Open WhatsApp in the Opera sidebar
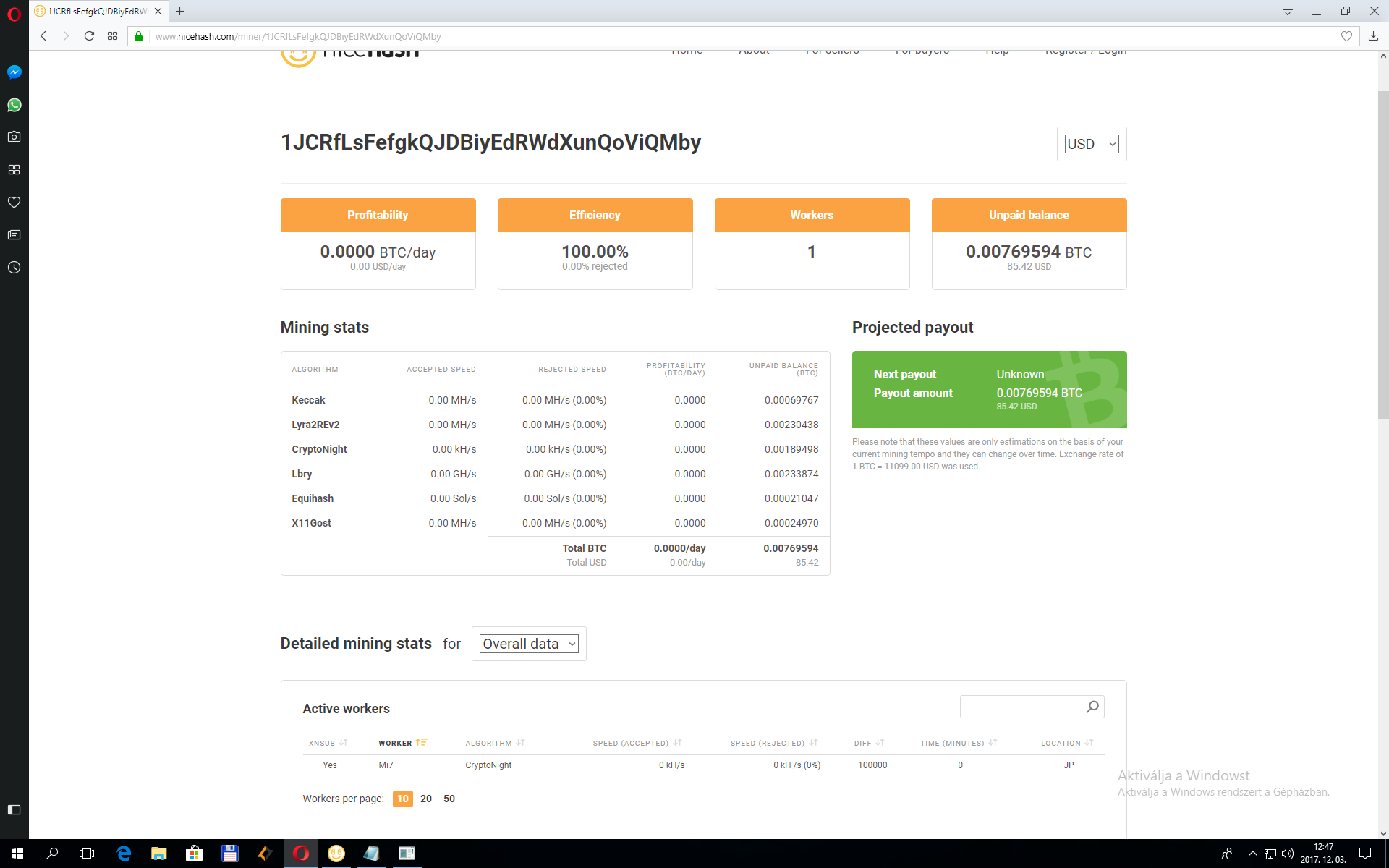 click(14, 105)
